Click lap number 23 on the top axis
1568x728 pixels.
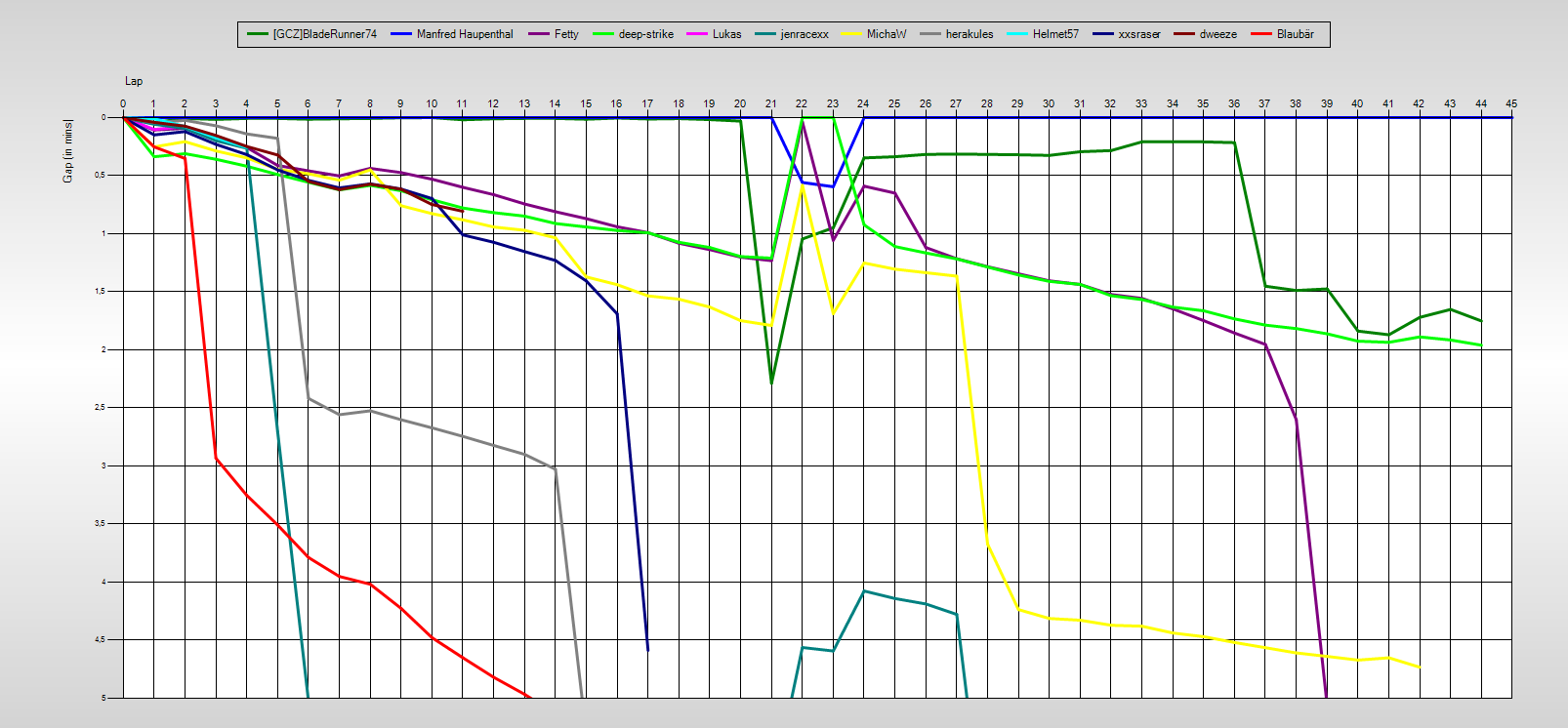tap(833, 103)
